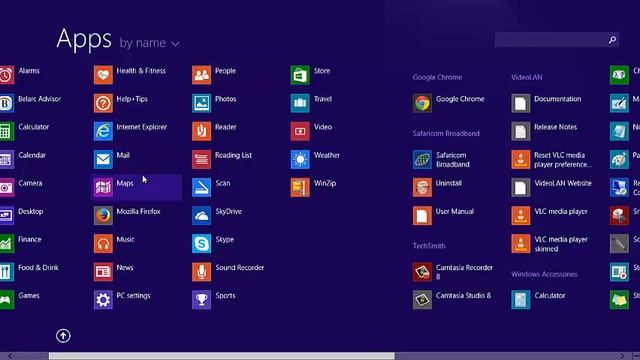Click the apps search field

(557, 40)
